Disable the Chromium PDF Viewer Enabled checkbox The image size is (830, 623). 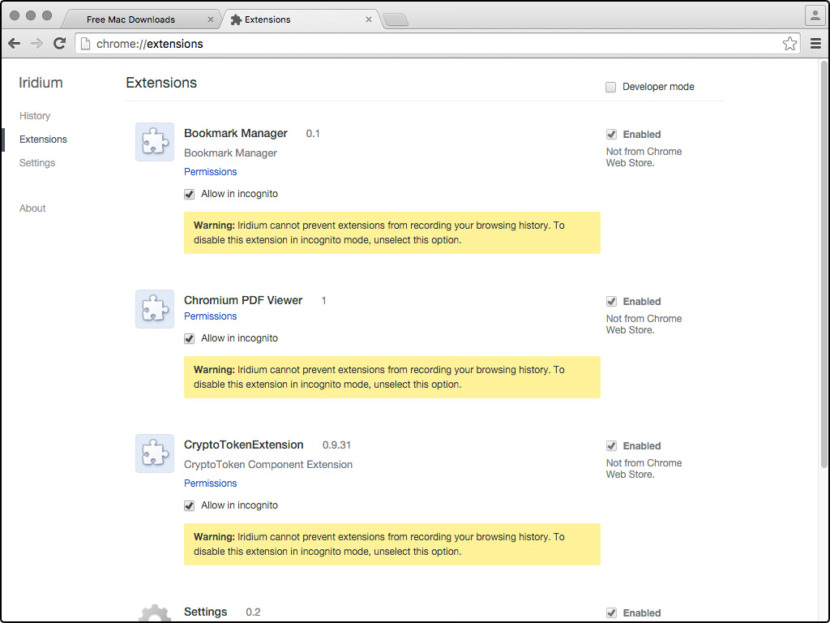tap(613, 301)
